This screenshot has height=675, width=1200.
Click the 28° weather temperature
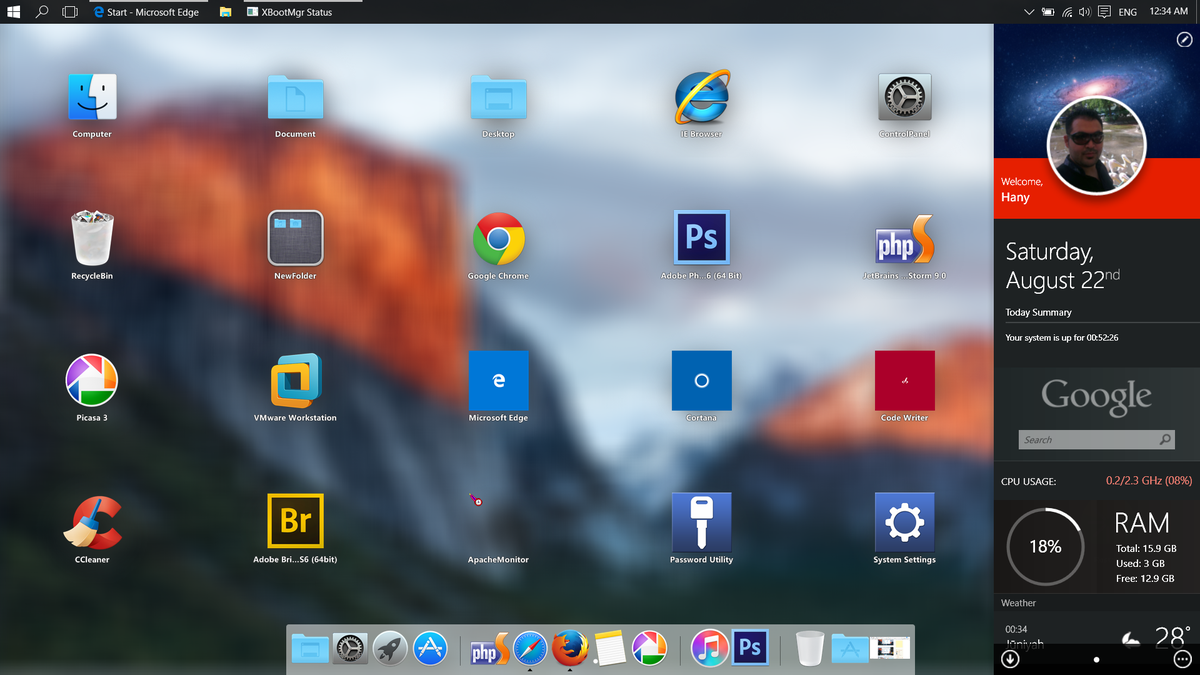[1171, 637]
